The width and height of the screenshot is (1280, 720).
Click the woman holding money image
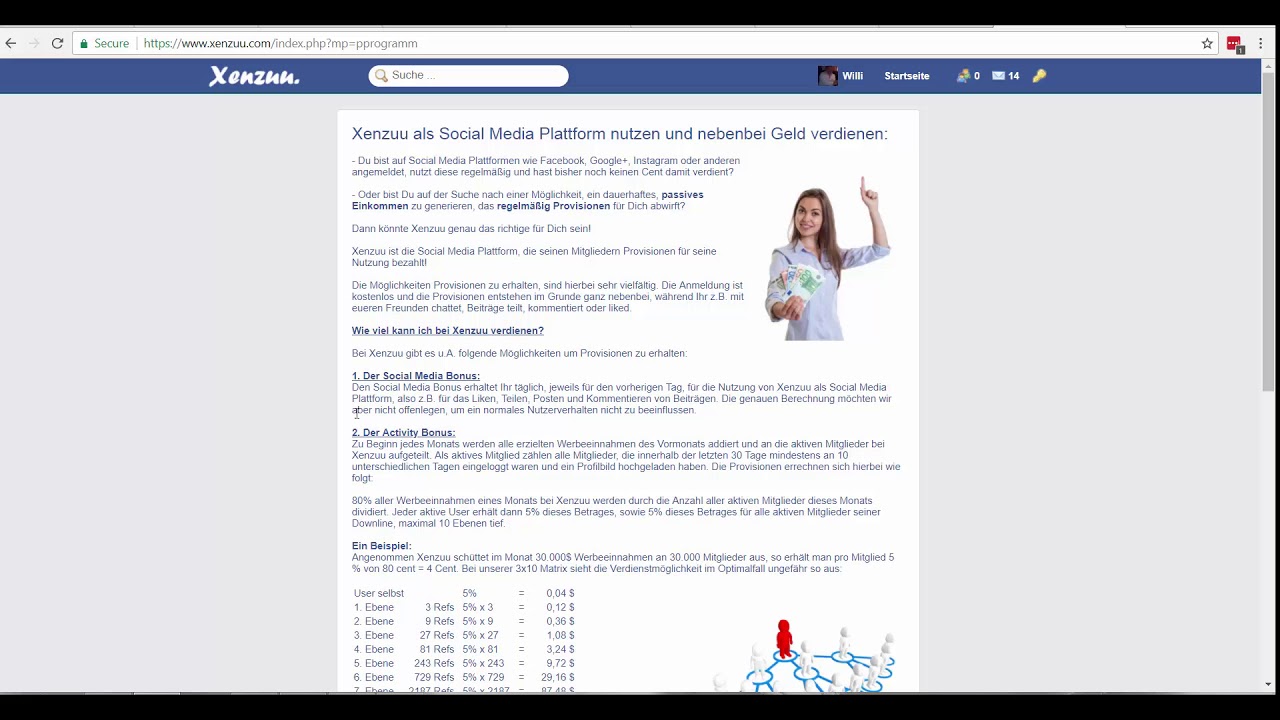pos(827,259)
